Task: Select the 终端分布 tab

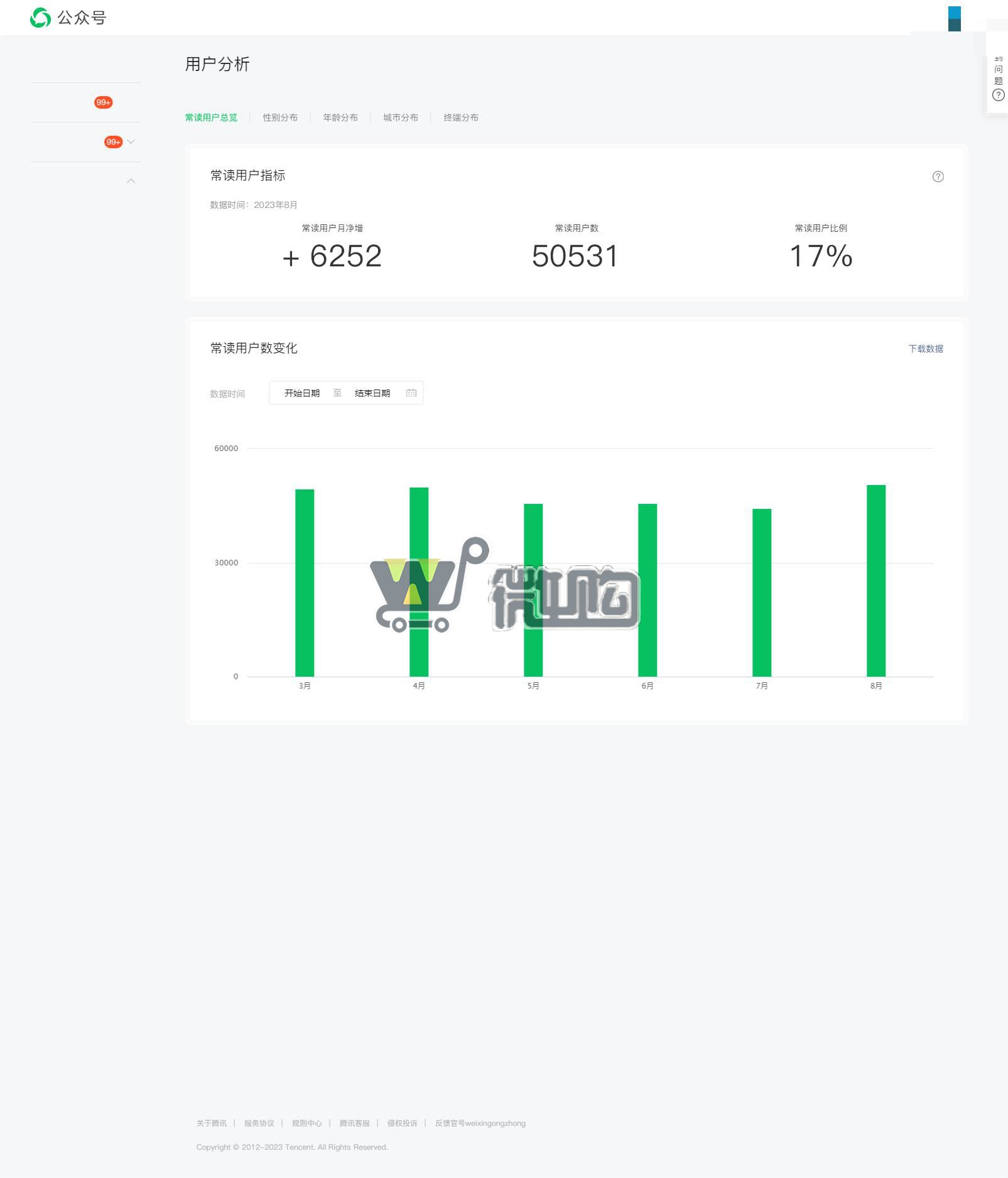Action: (x=461, y=117)
